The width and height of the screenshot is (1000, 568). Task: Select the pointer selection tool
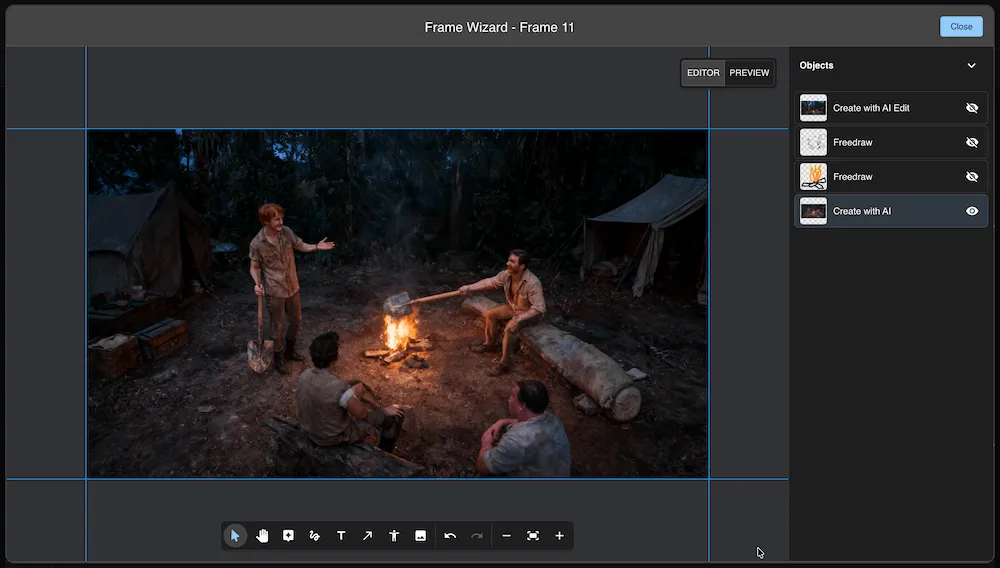(x=235, y=535)
